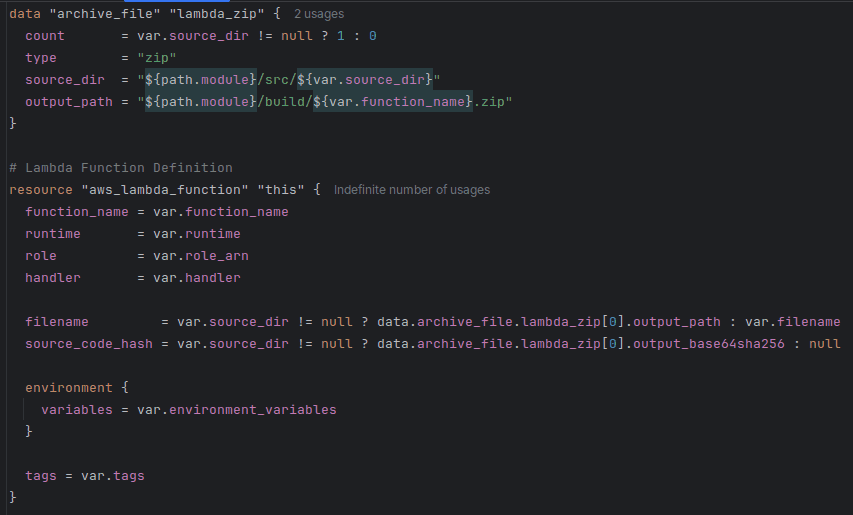Click the "# Lambda Function Definition" comment
This screenshot has height=515, width=853.
121,167
